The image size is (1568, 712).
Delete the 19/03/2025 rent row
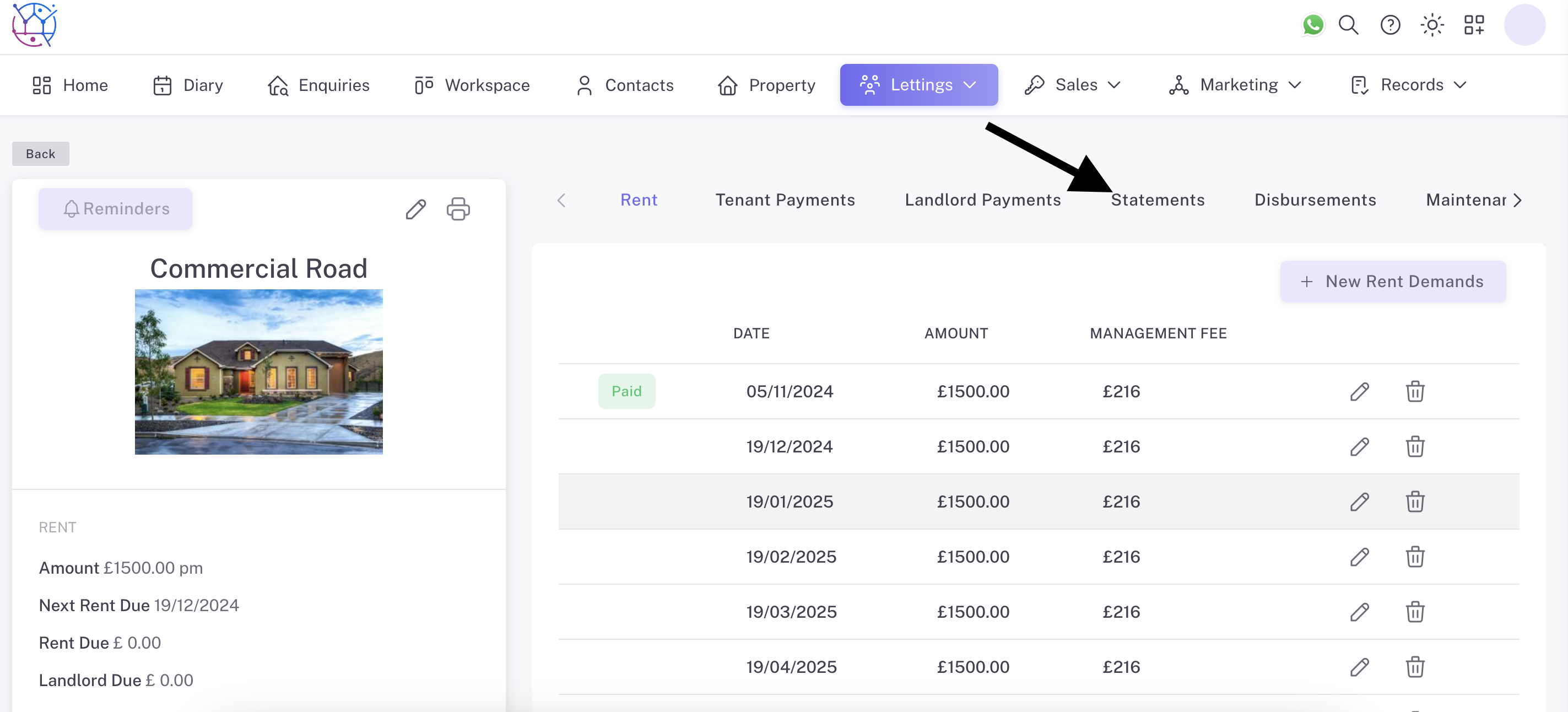click(x=1415, y=612)
